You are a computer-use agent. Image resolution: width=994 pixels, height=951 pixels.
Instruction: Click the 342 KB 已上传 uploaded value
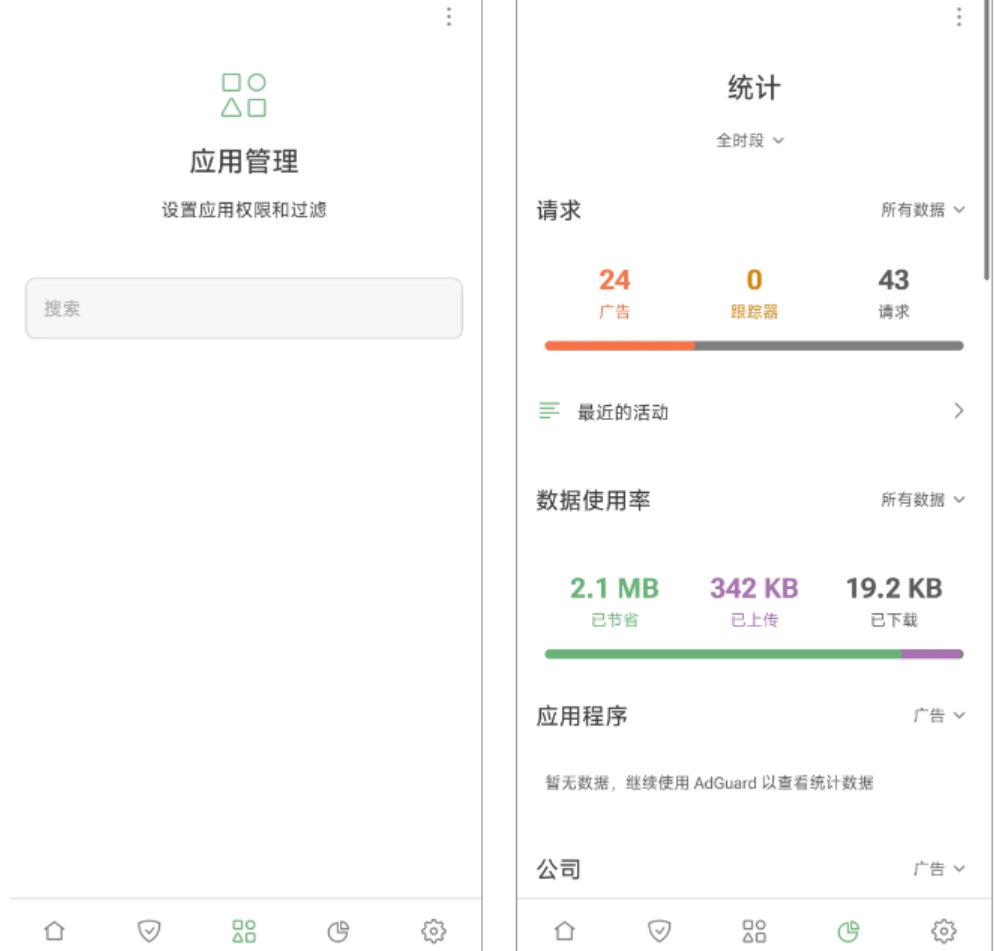754,601
